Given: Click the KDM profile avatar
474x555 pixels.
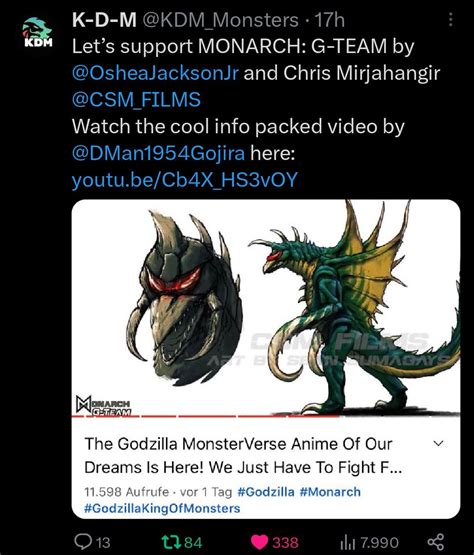Looking at the screenshot, I should tap(38, 33).
